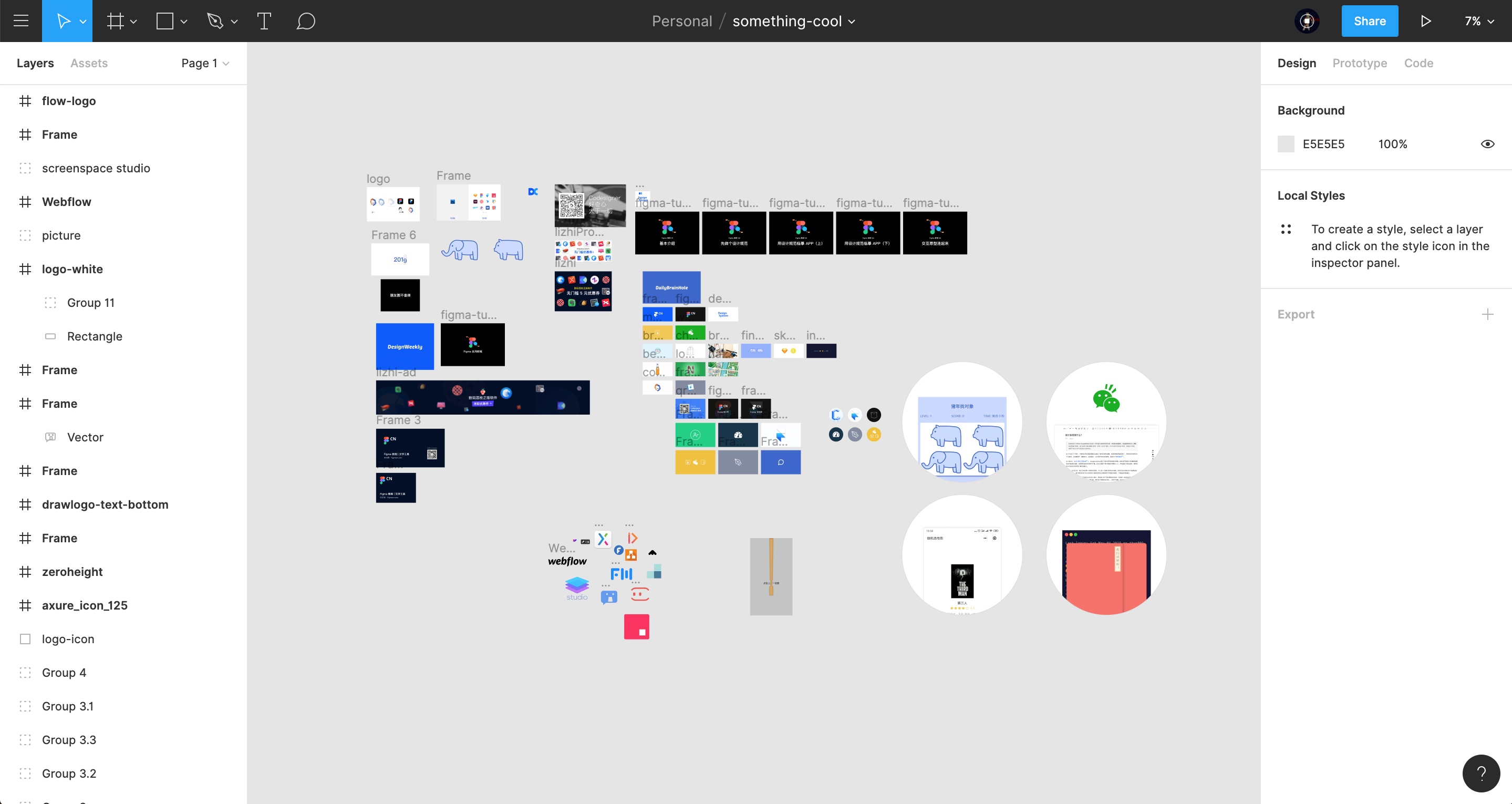Click the Export add button
This screenshot has height=804, width=1512.
point(1489,314)
